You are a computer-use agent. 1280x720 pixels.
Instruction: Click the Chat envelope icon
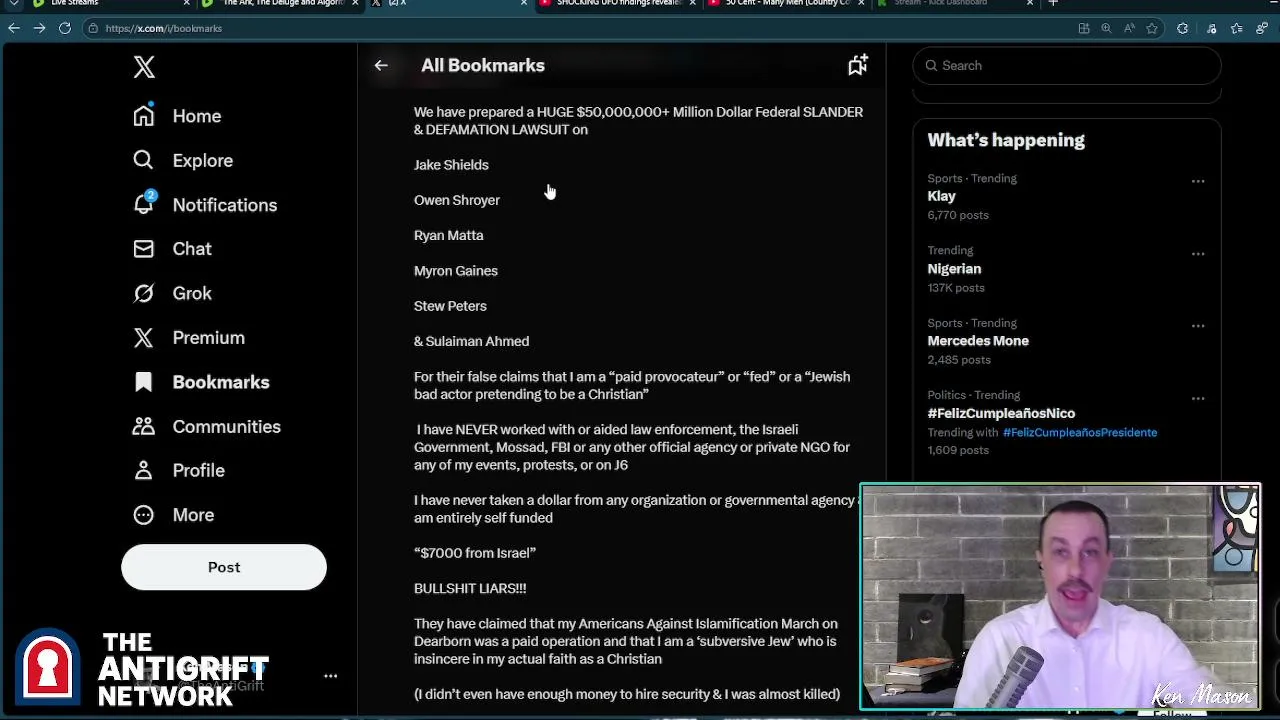(x=144, y=249)
